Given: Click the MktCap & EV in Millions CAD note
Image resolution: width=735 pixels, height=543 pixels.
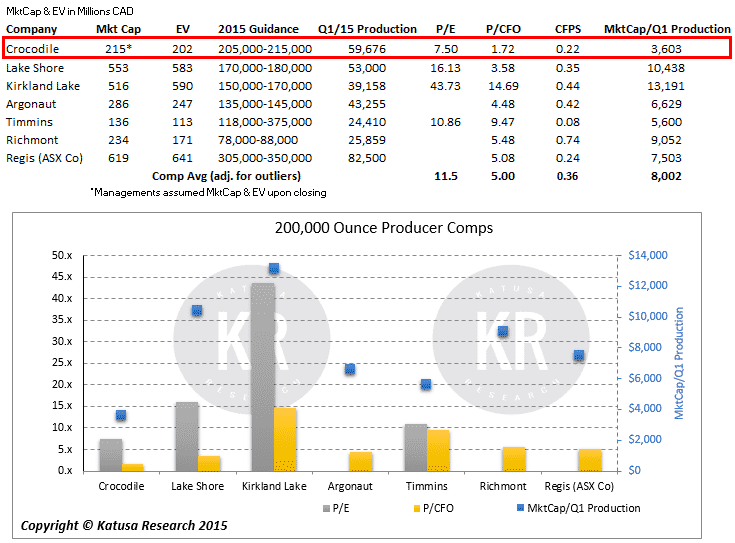Looking at the screenshot, I should tap(70, 11).
